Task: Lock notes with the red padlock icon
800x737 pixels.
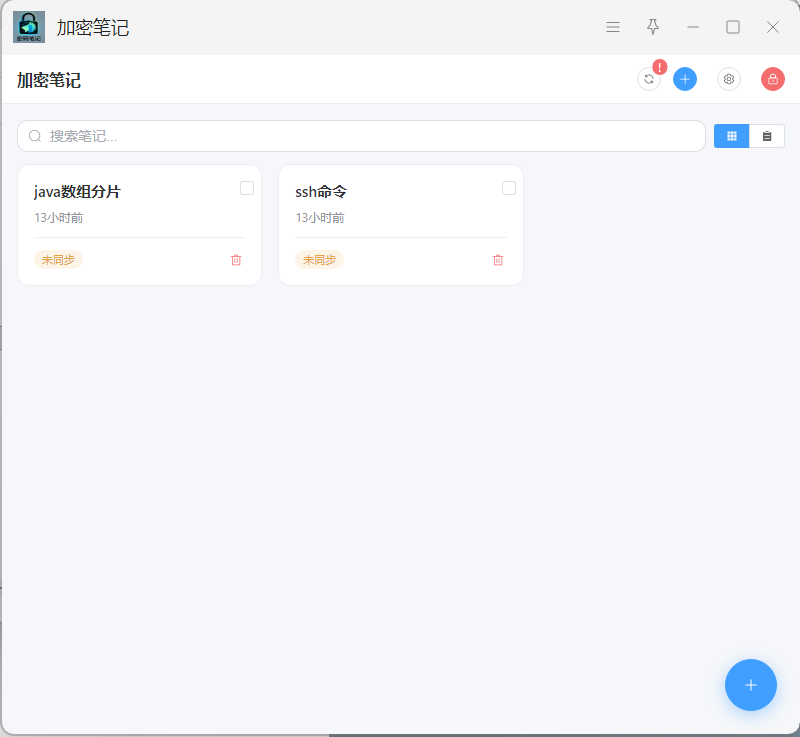Action: pyautogui.click(x=772, y=79)
